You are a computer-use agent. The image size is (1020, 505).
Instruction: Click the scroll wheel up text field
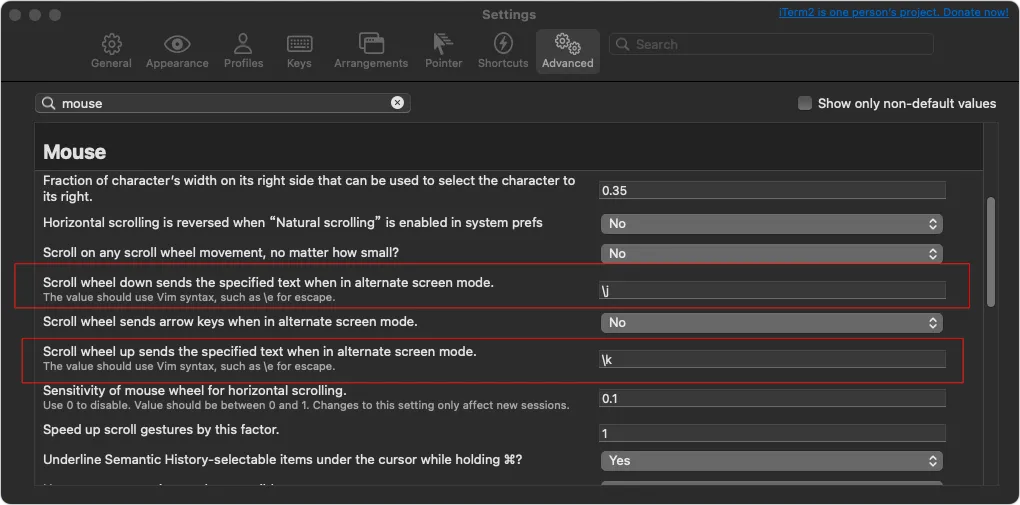pyautogui.click(x=772, y=359)
